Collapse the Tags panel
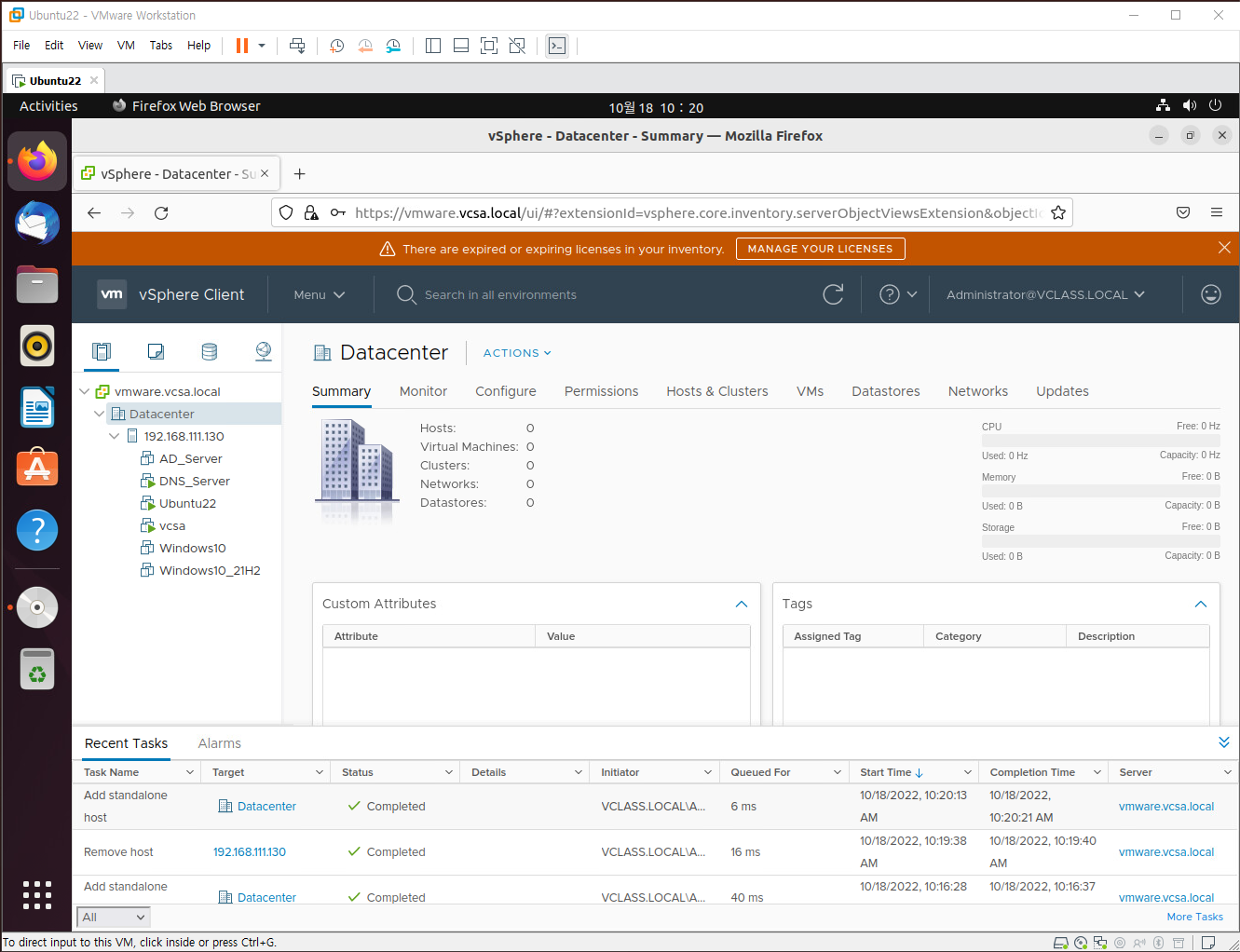The height and width of the screenshot is (952, 1240). coord(1201,604)
